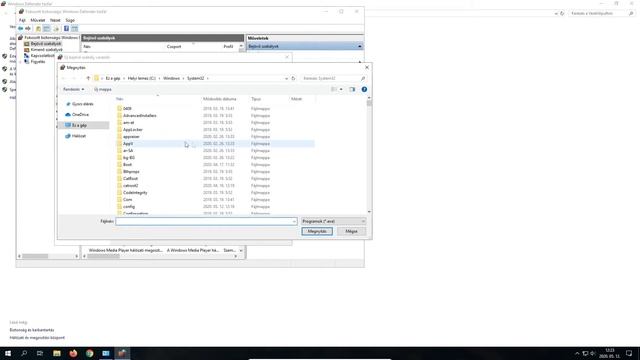Click the refresh icon beside the address bar
The height and width of the screenshot is (360, 640).
click(293, 78)
